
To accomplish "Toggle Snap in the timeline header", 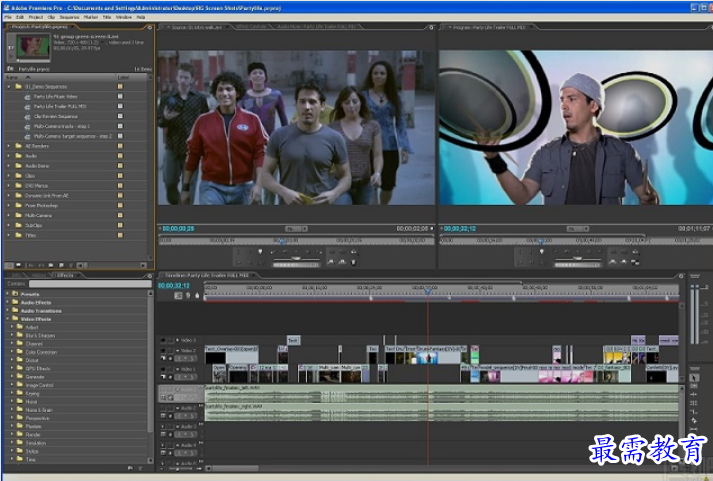I will click(178, 296).
